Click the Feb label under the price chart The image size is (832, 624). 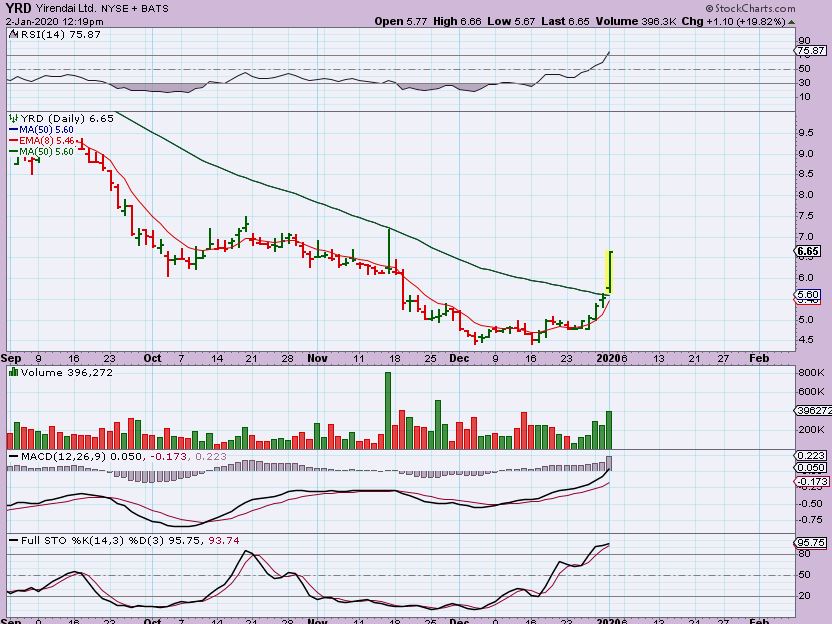point(759,358)
